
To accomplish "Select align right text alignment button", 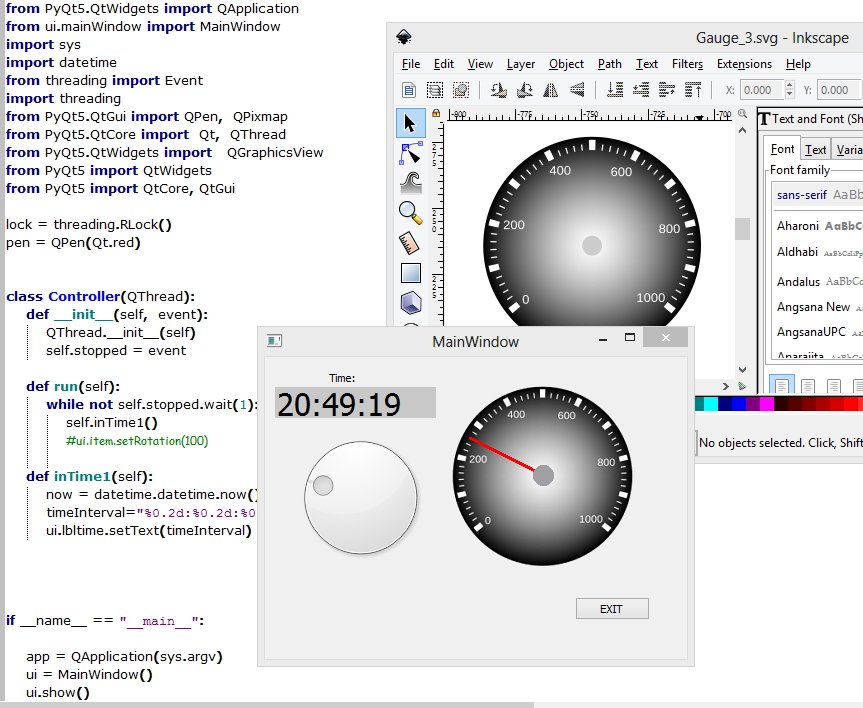I will coord(834,385).
